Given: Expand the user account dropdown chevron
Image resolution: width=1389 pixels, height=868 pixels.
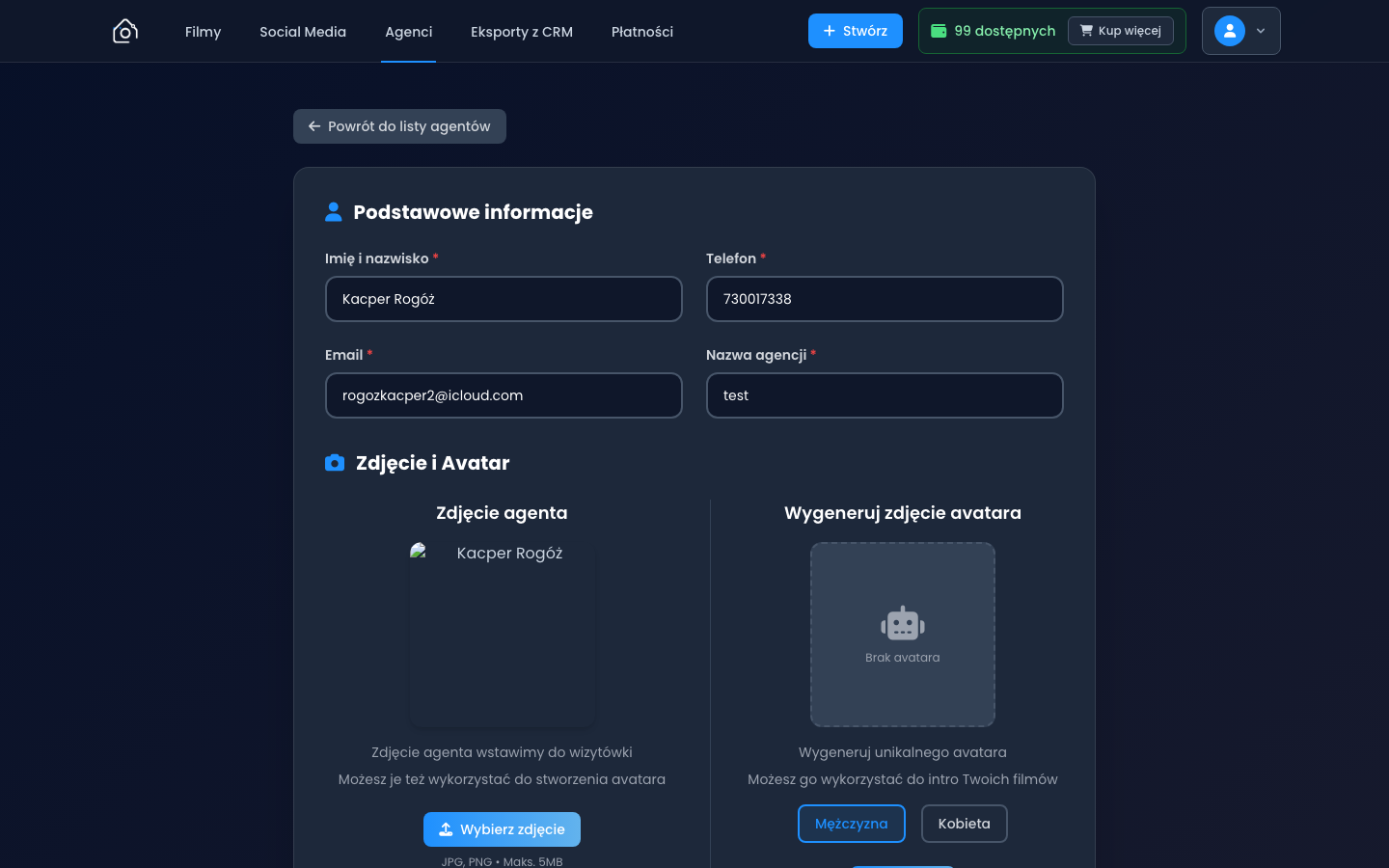Looking at the screenshot, I should tap(1261, 31).
